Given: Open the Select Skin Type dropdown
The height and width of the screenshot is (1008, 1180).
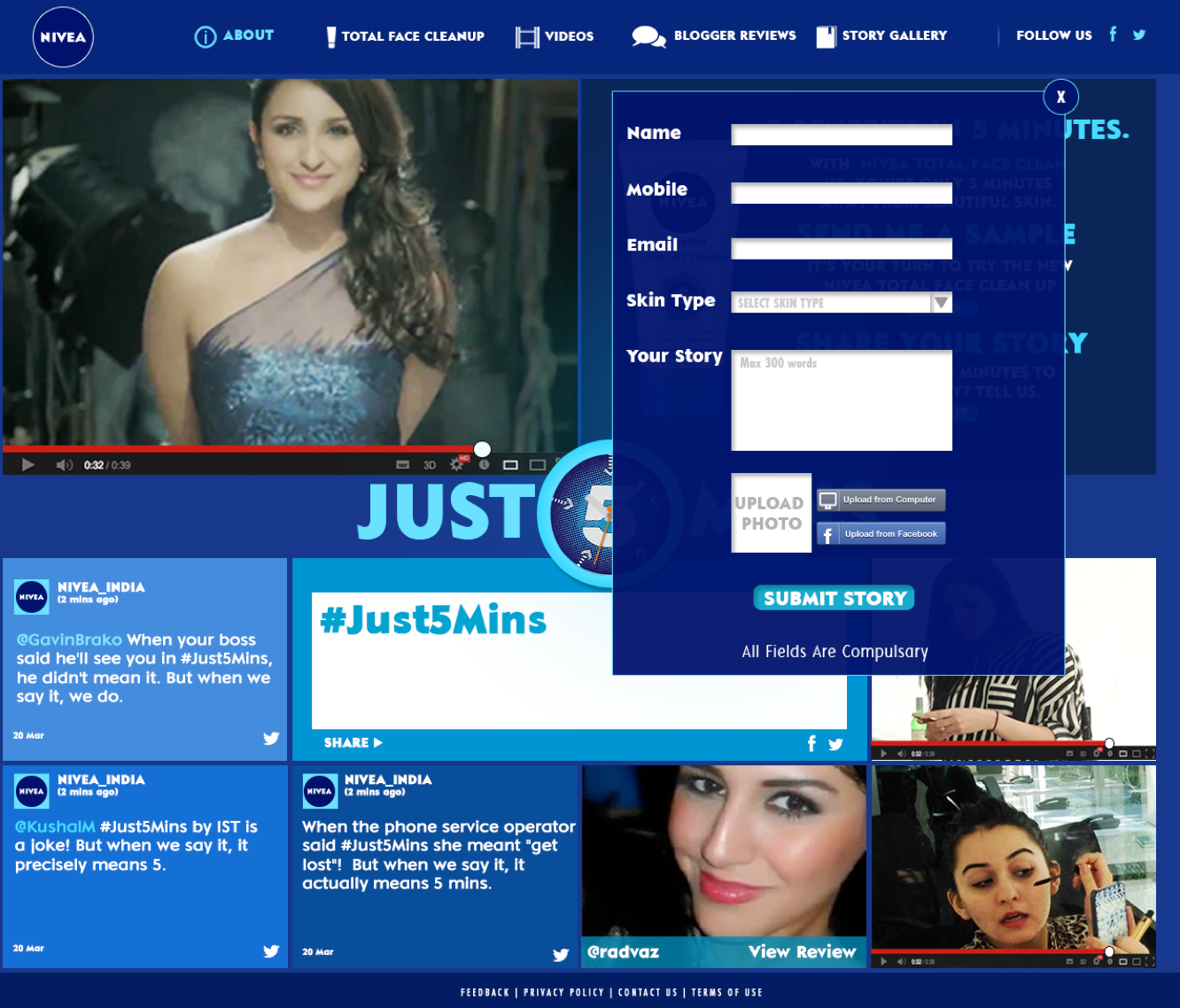Looking at the screenshot, I should click(842, 303).
